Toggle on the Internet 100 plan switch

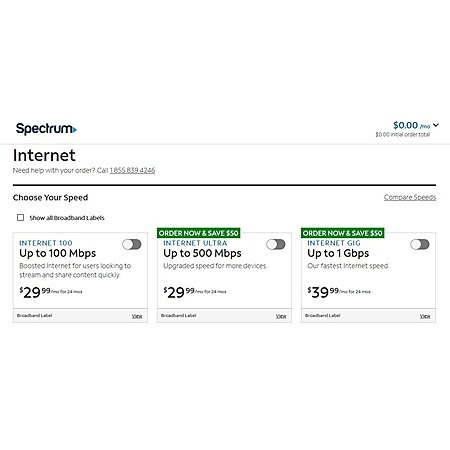(x=132, y=244)
